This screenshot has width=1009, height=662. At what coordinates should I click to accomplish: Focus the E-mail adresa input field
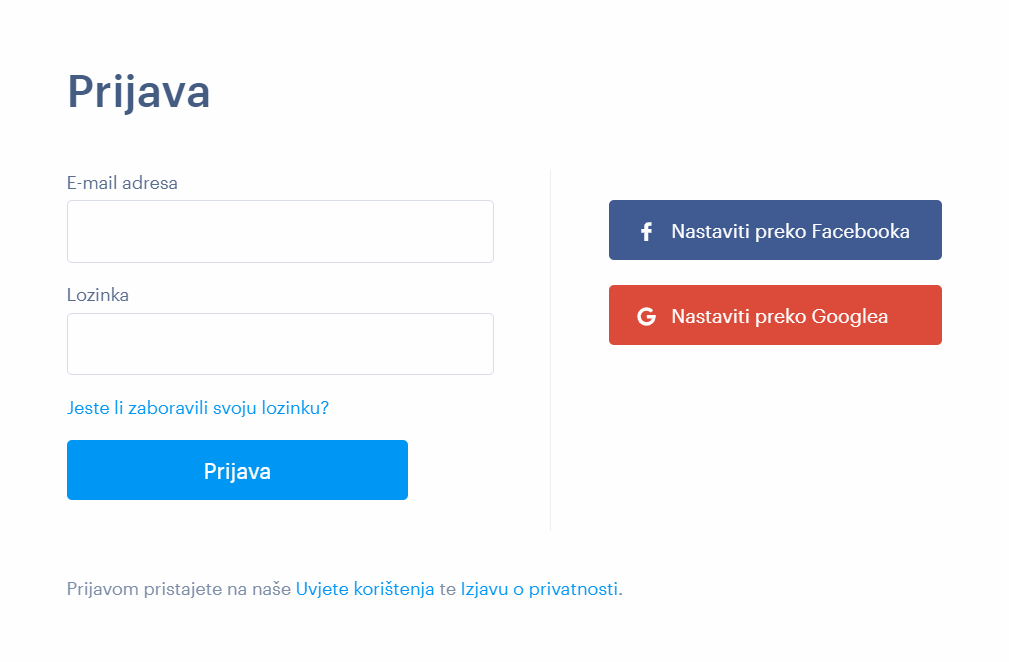(x=280, y=231)
